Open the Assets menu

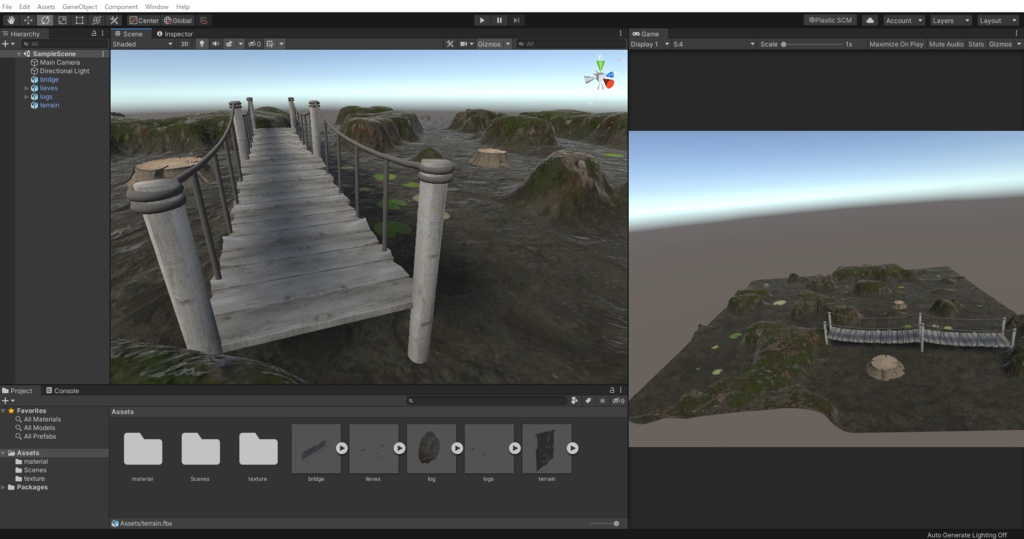click(x=46, y=7)
